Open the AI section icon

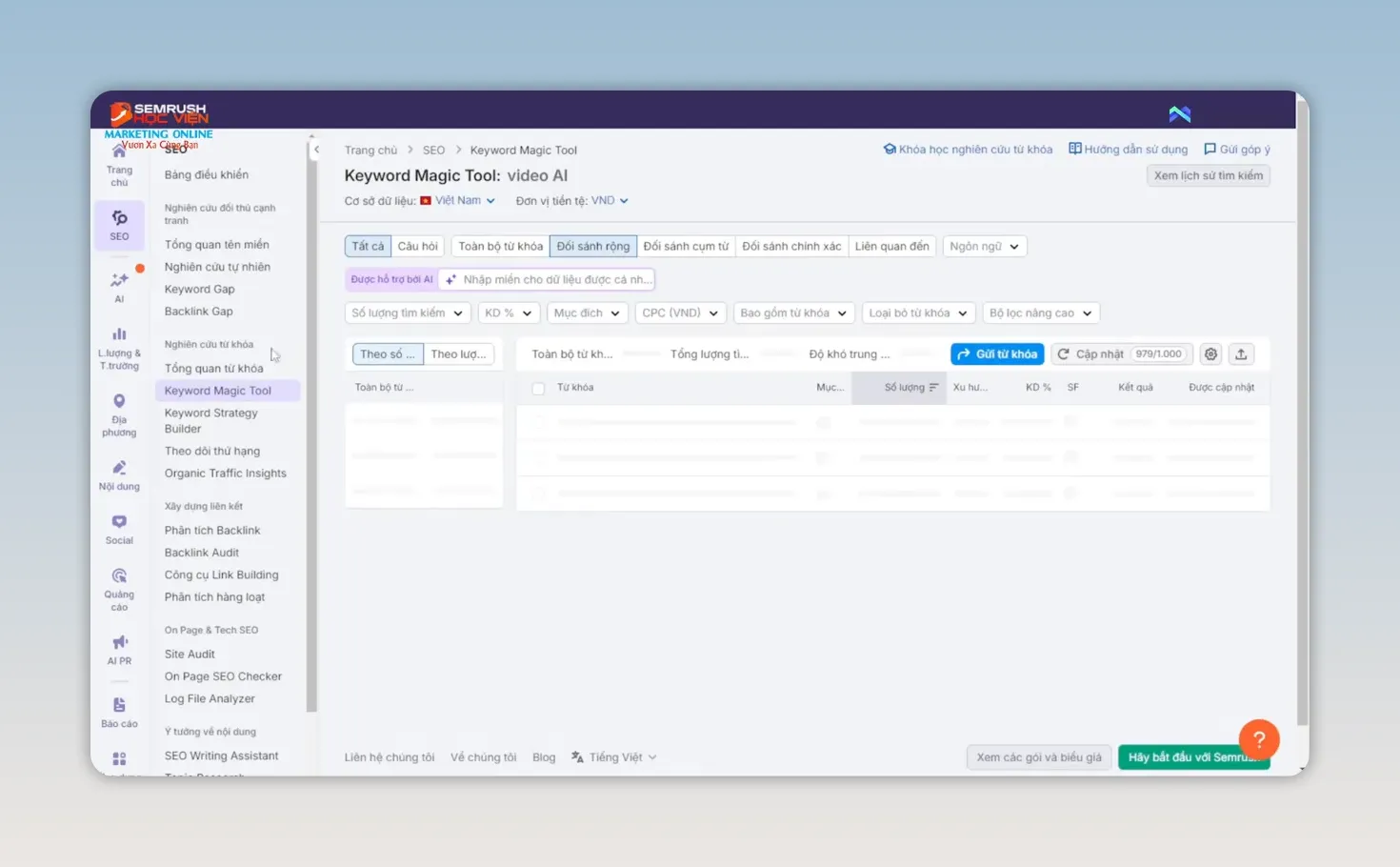coord(119,286)
